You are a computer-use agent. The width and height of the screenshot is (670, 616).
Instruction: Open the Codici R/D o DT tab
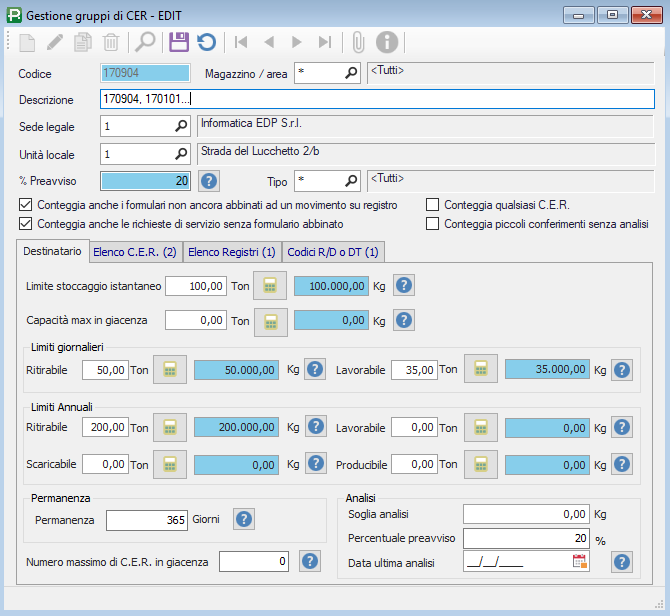point(334,252)
